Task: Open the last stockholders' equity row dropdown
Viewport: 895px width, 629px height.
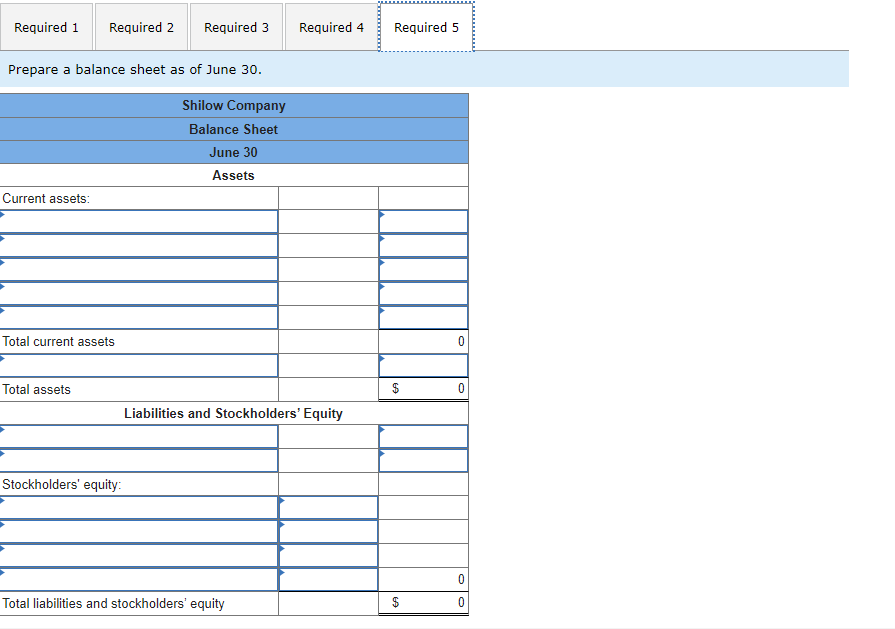Action: 140,579
